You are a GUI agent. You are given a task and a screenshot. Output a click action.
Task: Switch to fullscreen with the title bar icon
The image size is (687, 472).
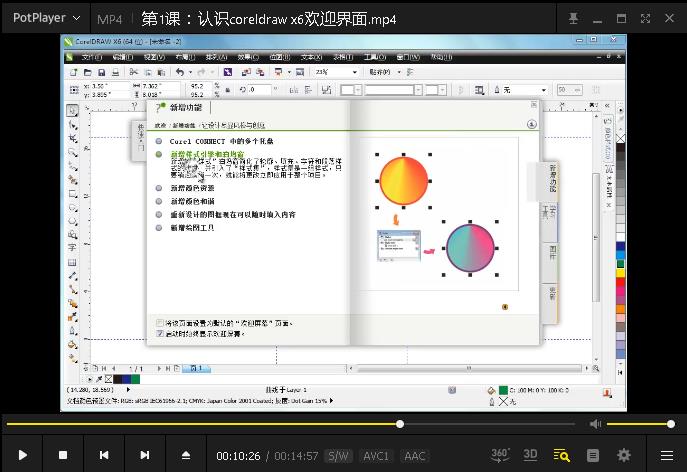tap(645, 18)
